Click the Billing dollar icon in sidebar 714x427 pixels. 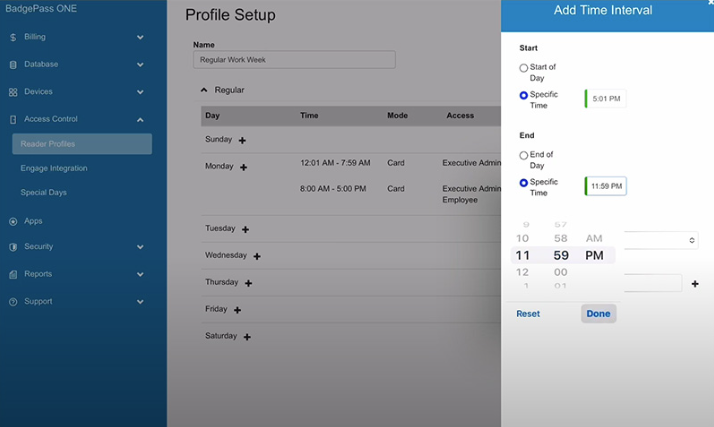(x=13, y=37)
